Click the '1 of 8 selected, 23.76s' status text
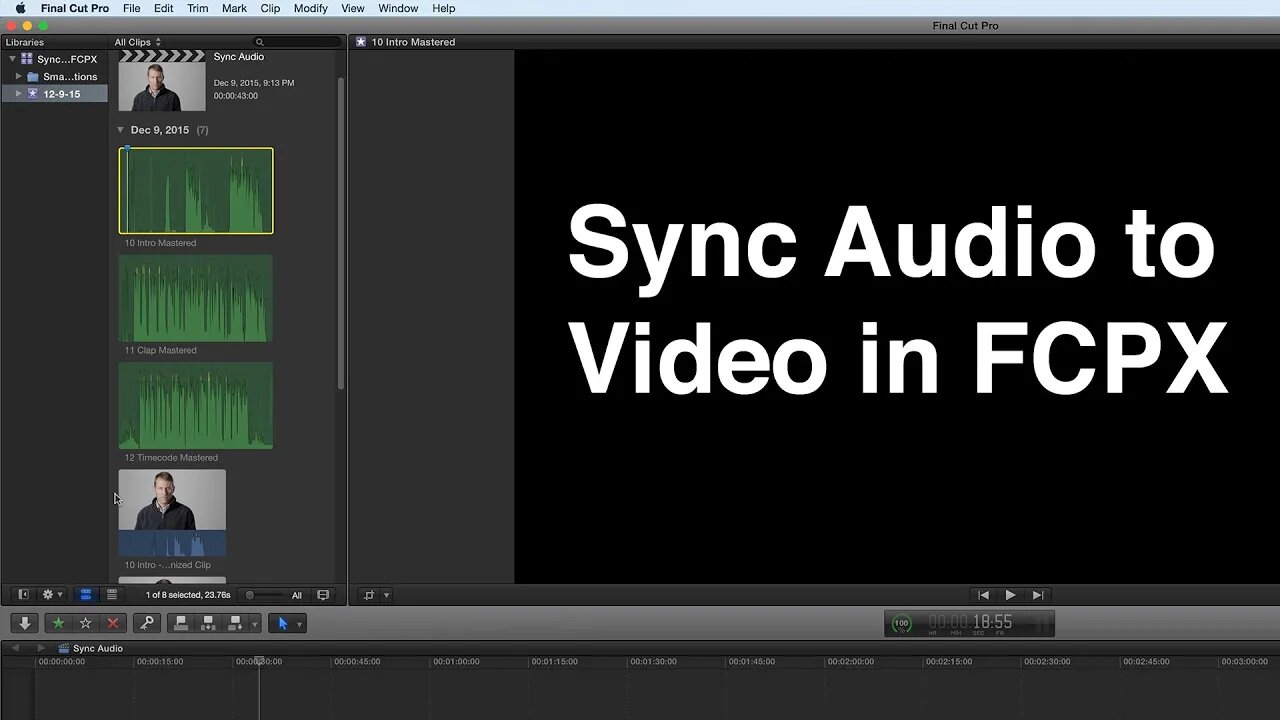 tap(188, 595)
